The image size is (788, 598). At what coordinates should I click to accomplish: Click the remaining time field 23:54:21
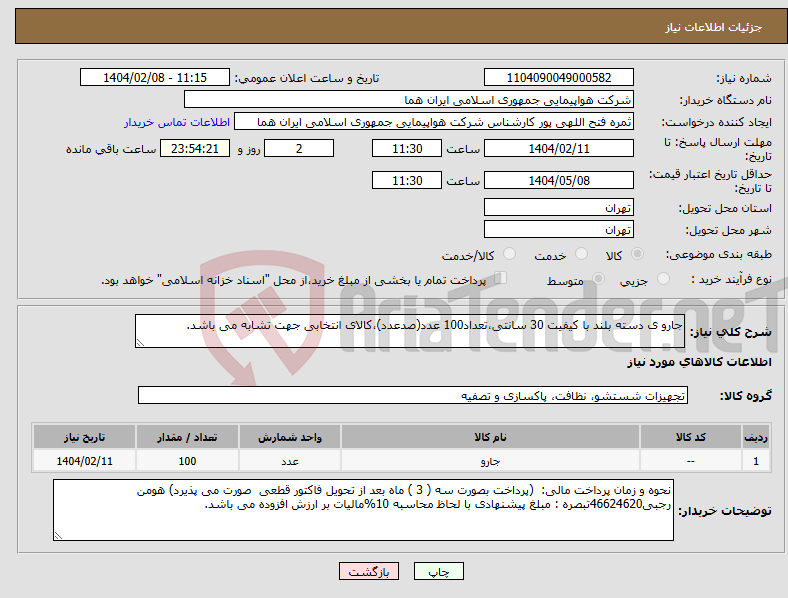[x=195, y=149]
